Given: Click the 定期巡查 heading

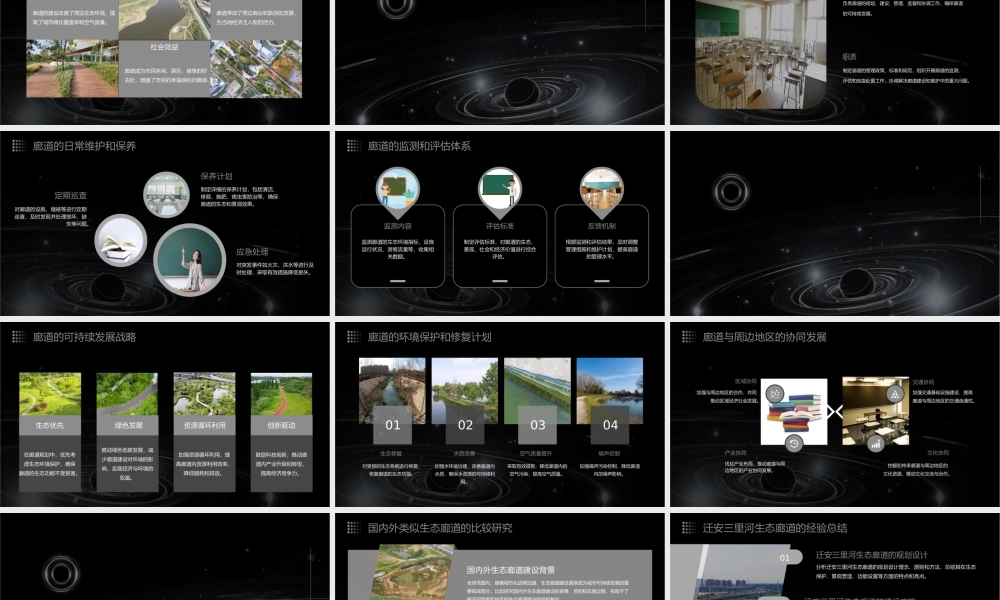Looking at the screenshot, I should click(x=70, y=195).
